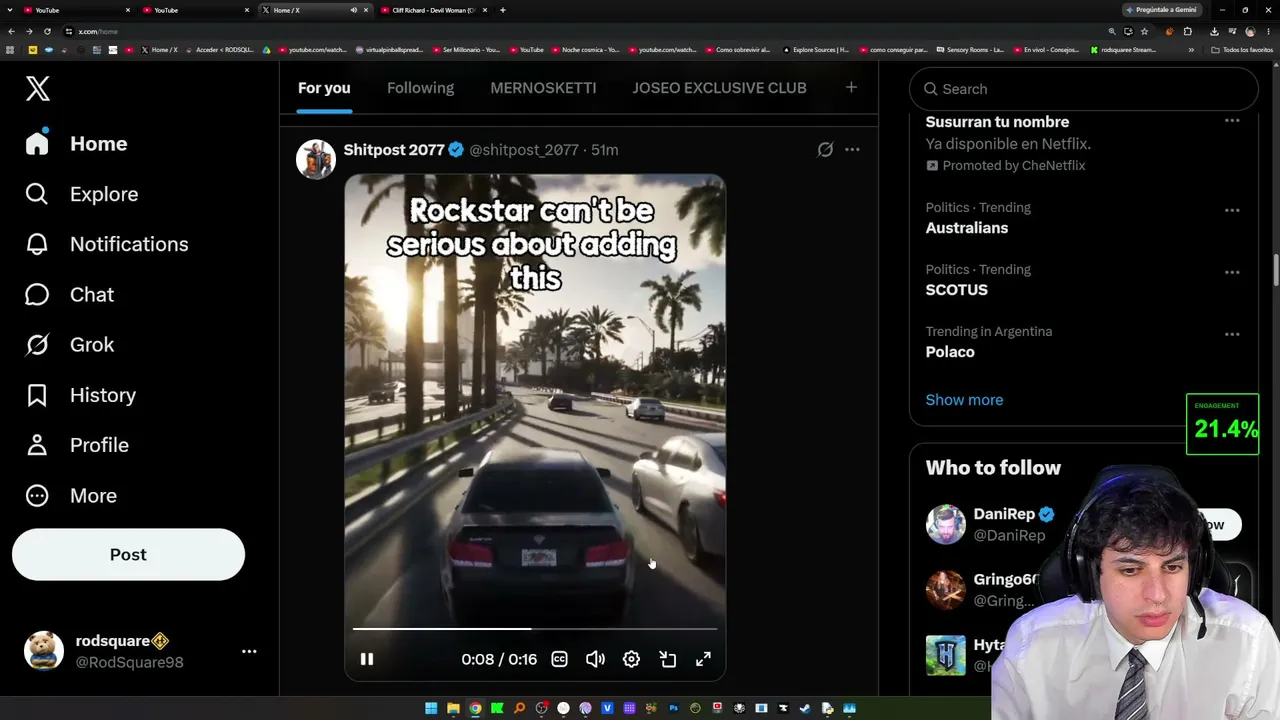Mute the Home / X tab audio

[x=353, y=10]
